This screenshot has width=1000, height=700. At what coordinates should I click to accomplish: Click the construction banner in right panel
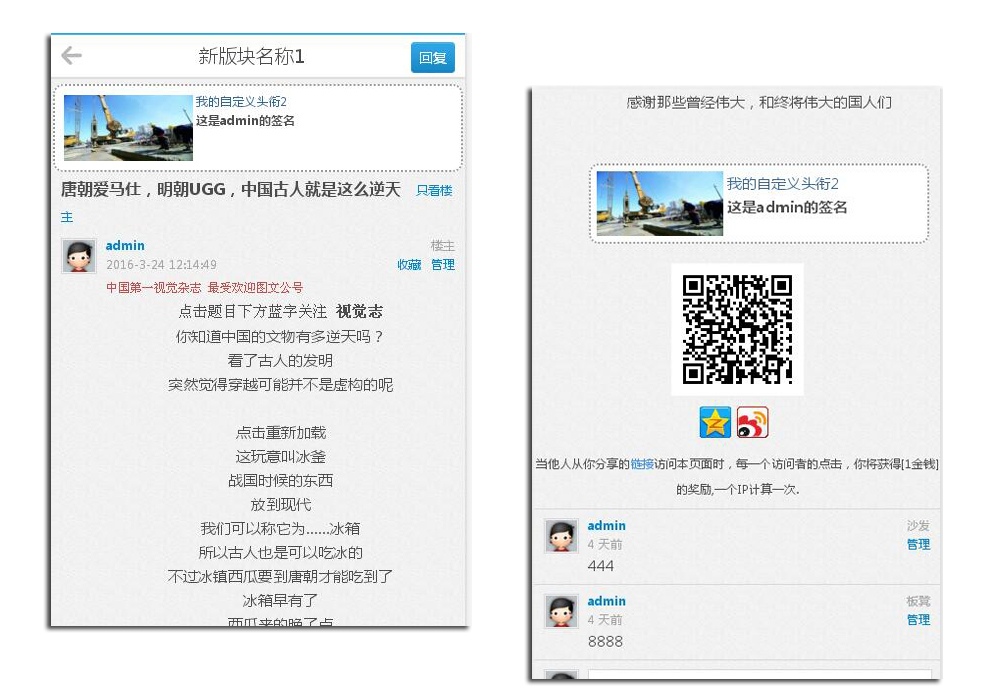point(659,203)
